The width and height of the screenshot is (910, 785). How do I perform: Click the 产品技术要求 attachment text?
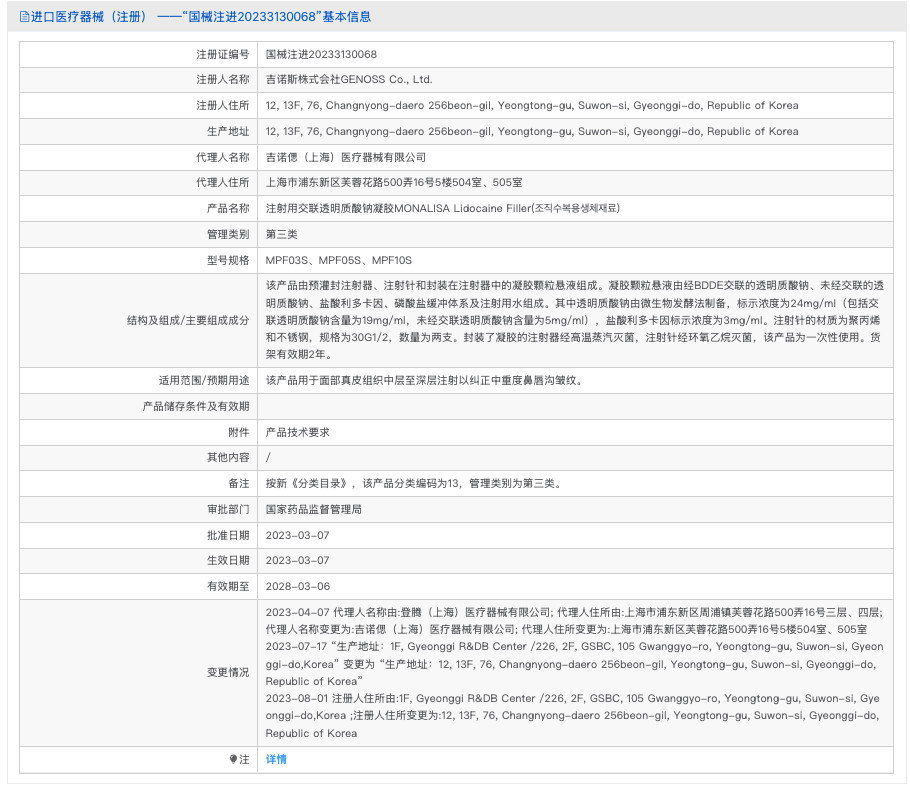297,432
